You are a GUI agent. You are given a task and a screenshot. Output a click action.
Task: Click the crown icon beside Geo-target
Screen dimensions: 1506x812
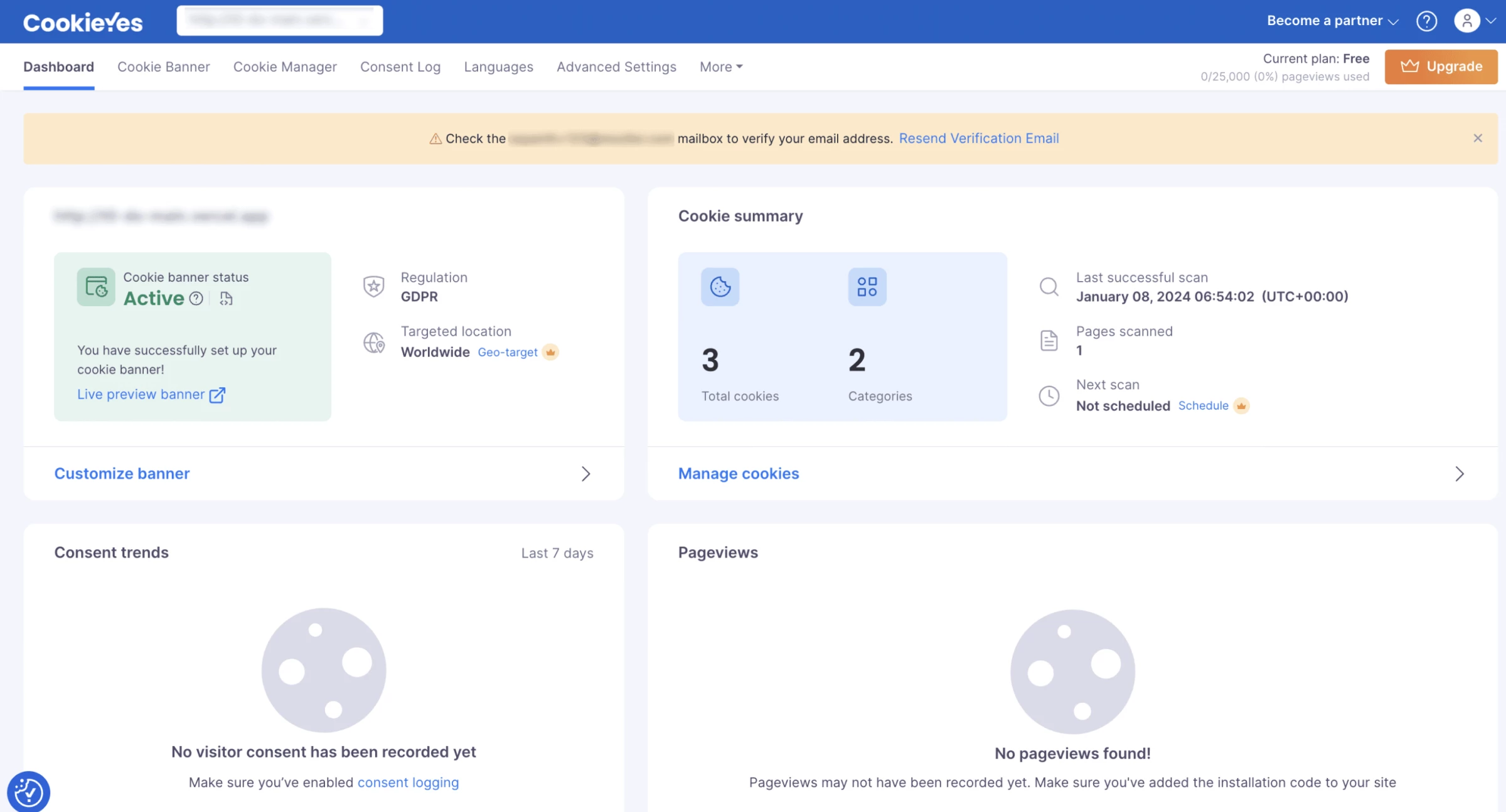coord(550,352)
